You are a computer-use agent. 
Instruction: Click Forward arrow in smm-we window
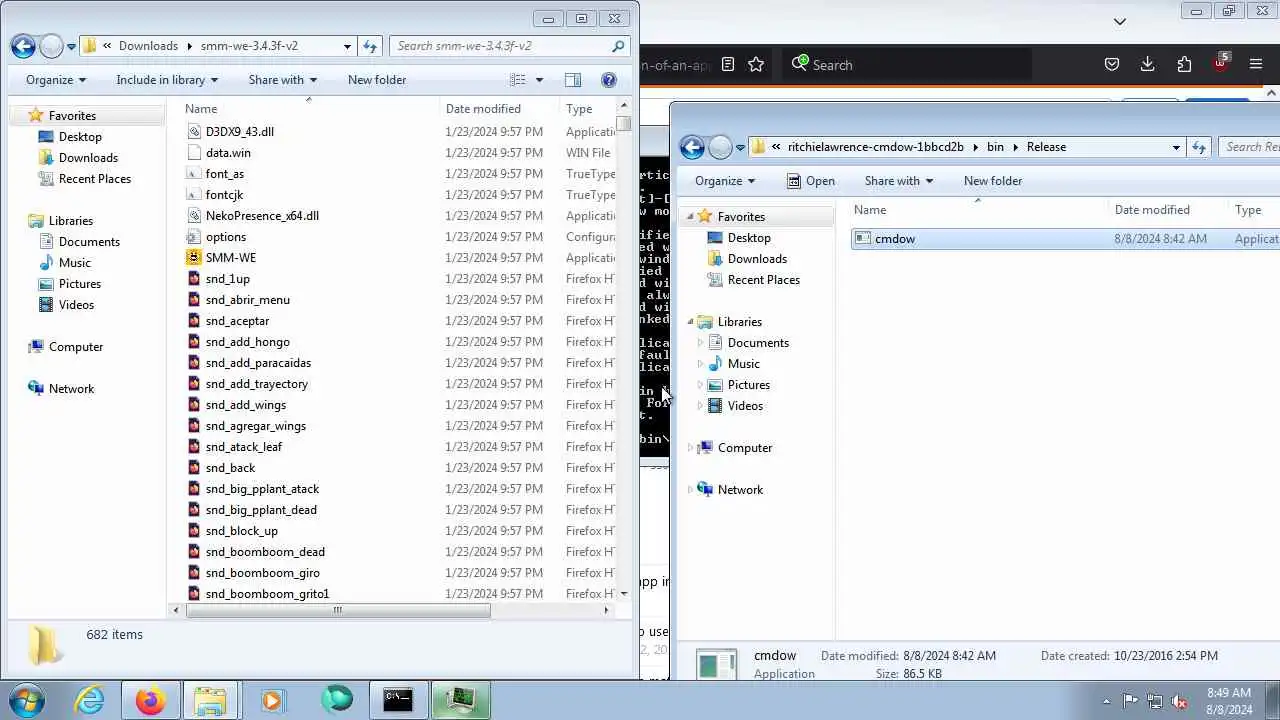point(51,46)
